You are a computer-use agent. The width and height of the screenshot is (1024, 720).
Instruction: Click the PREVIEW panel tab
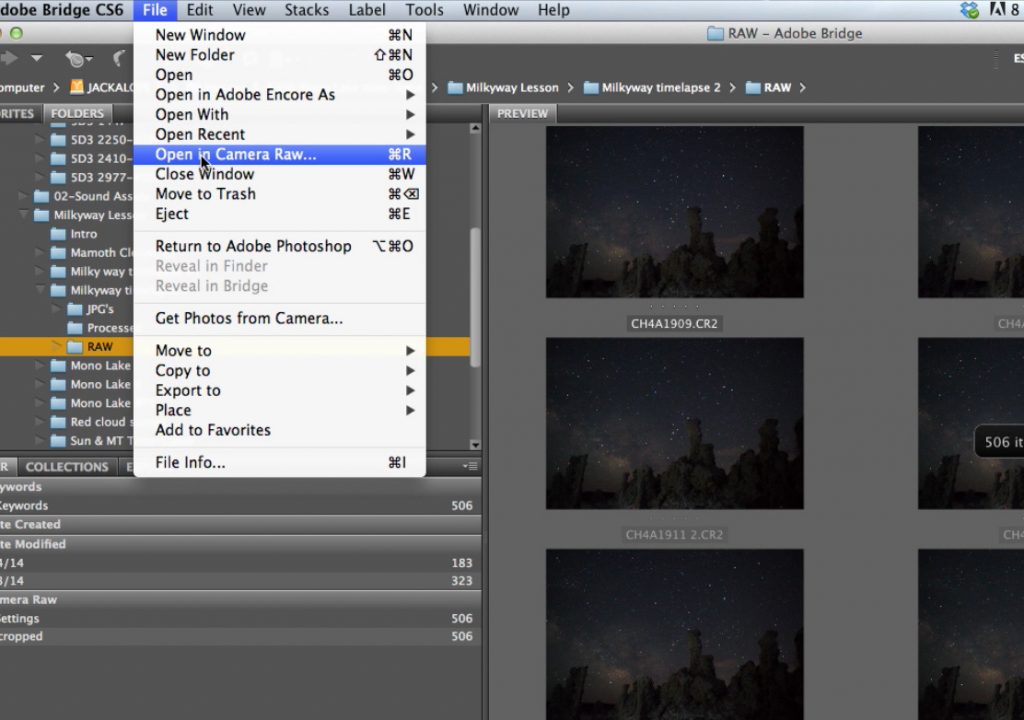pyautogui.click(x=522, y=114)
